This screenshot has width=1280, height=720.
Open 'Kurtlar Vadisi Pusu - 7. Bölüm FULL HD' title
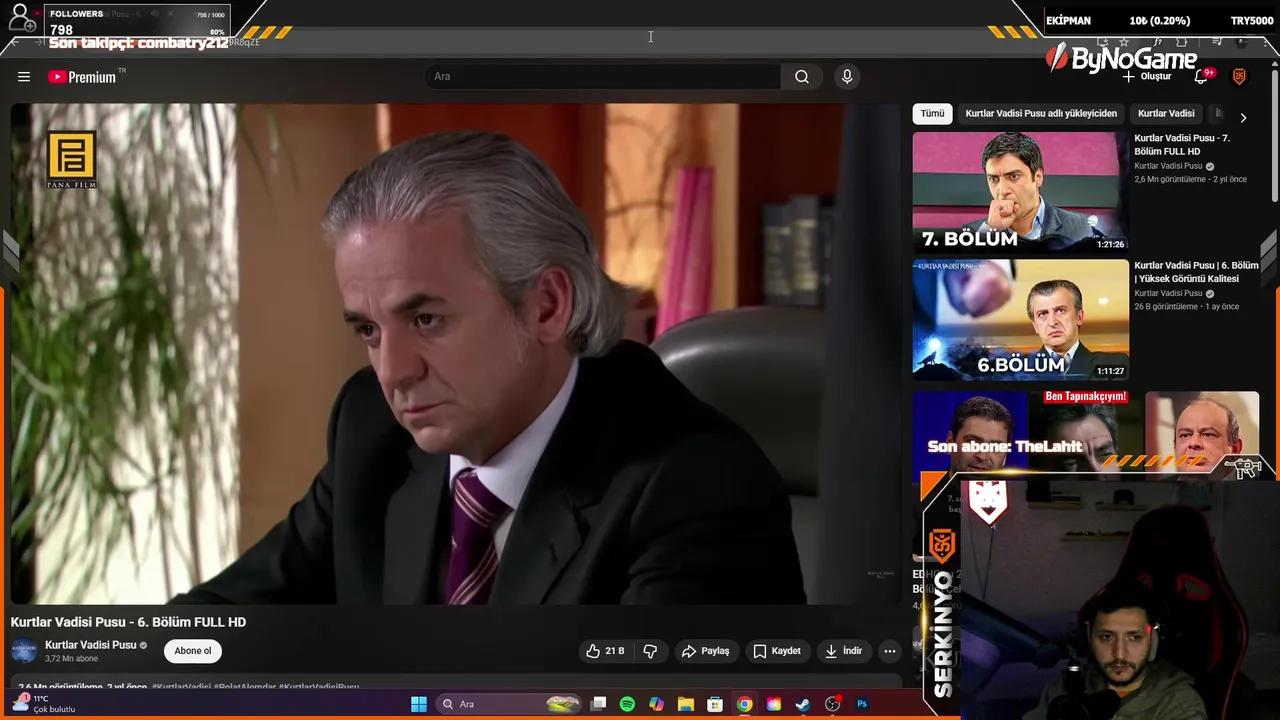pos(1182,144)
